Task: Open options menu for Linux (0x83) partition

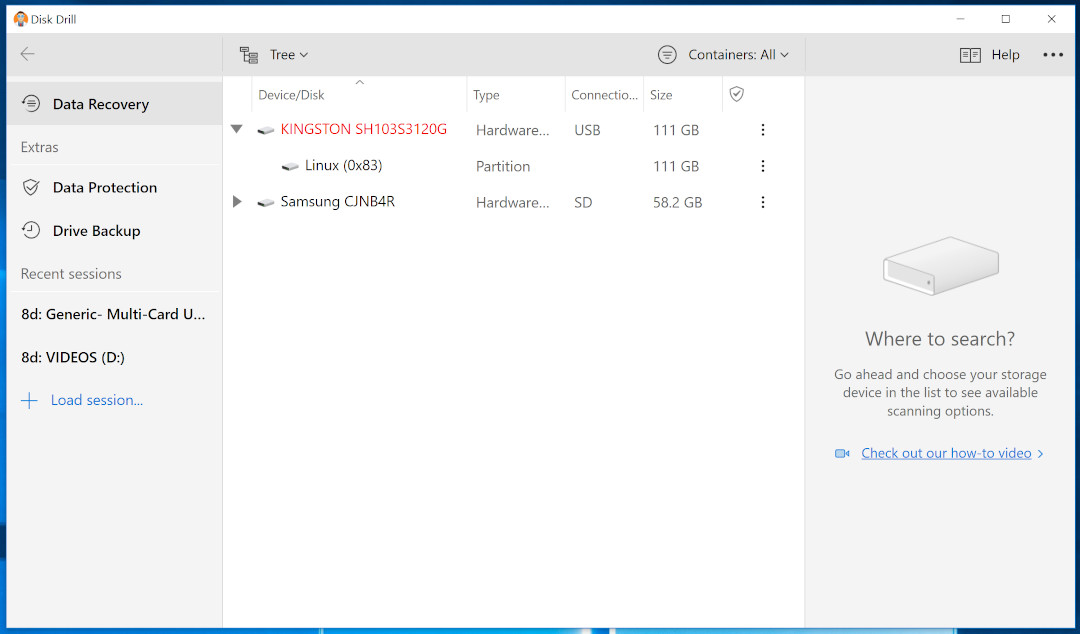Action: 762,166
